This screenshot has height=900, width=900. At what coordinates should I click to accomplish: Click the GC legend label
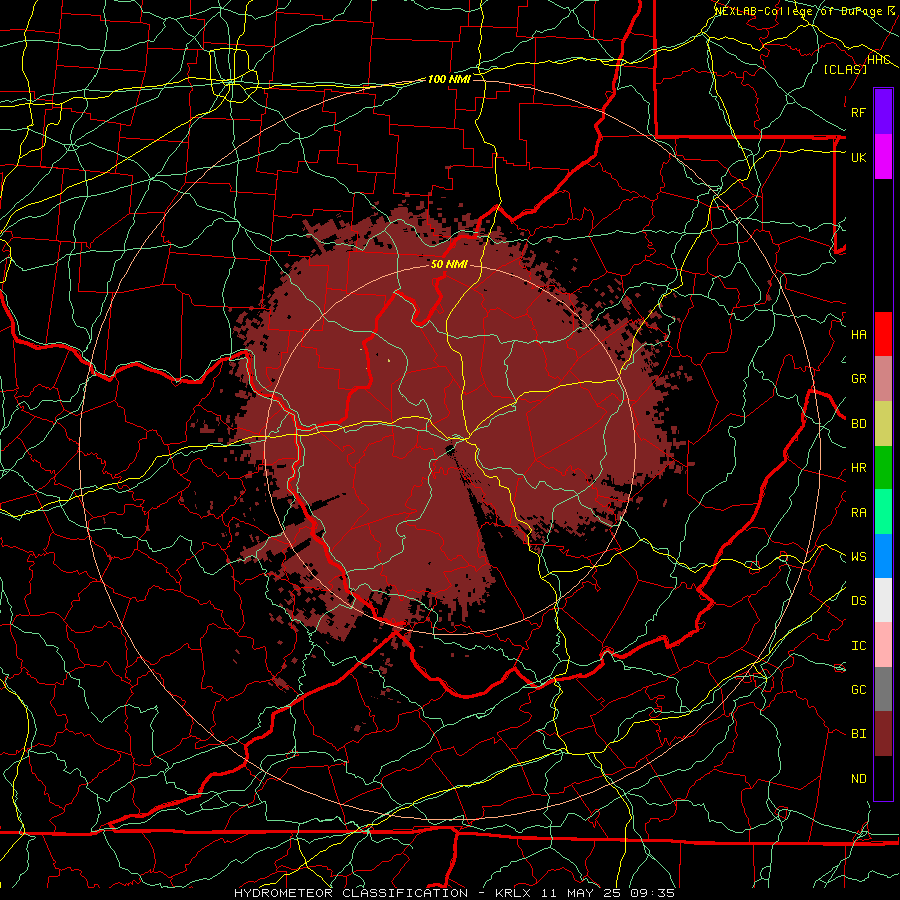(x=858, y=690)
